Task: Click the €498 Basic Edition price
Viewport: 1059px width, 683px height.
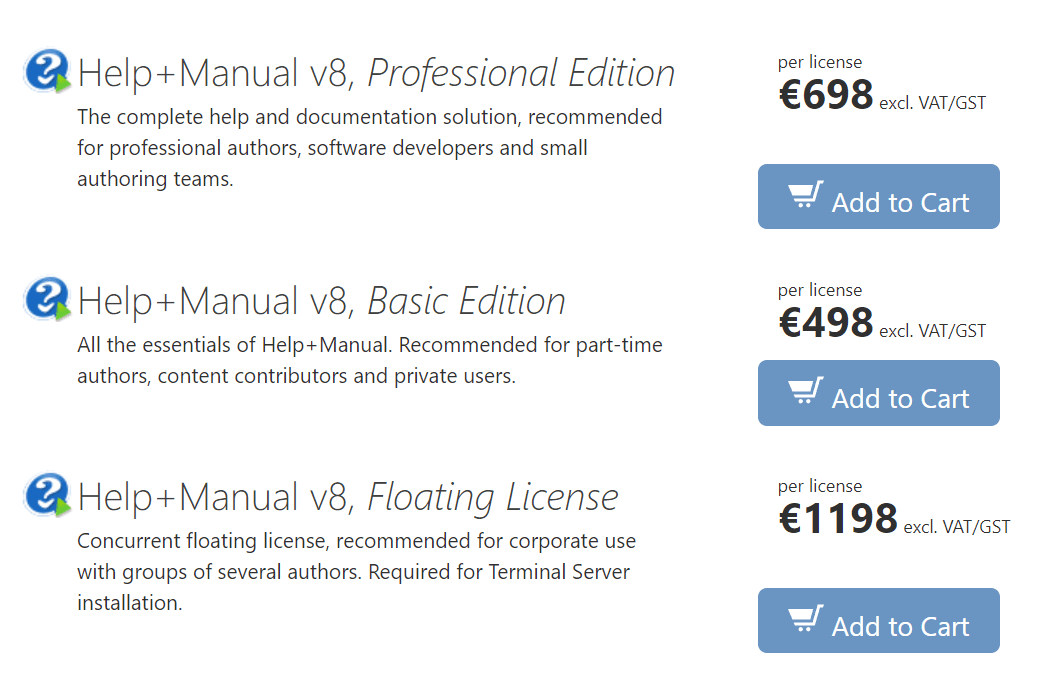Action: click(826, 323)
